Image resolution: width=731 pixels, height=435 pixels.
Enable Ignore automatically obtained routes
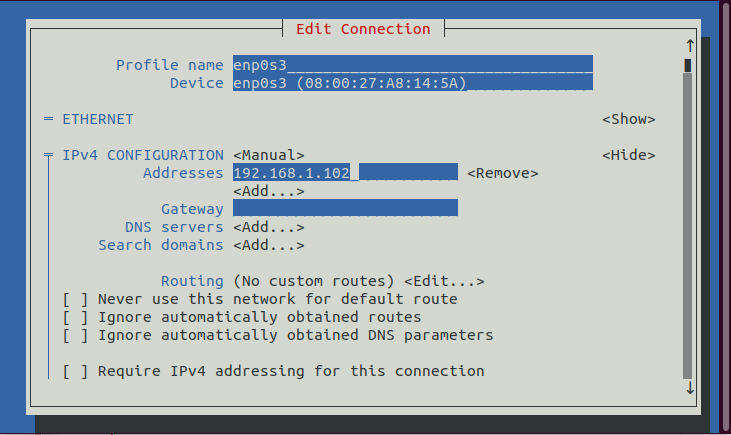coord(75,317)
